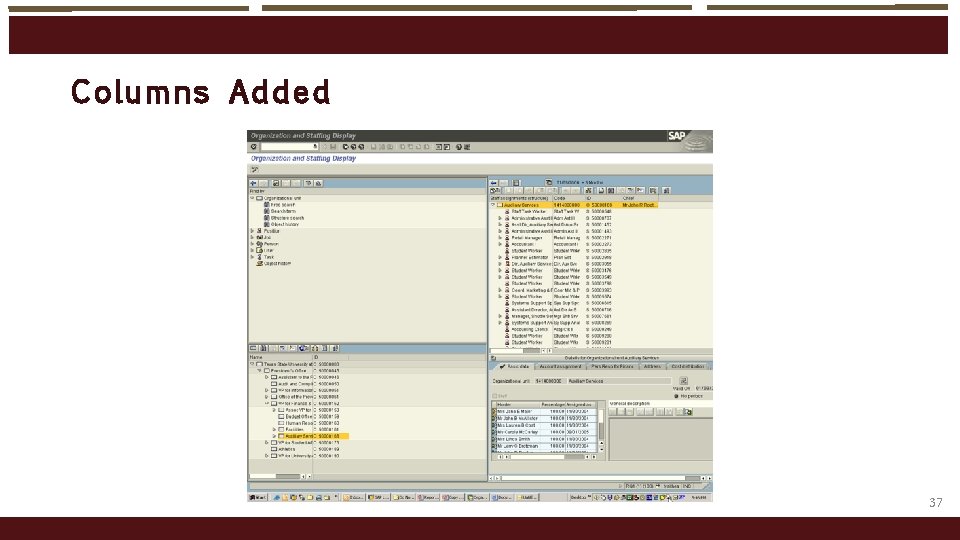Click the Generate shortcut icon in SAP toolbar
This screenshot has height=540, width=960.
[x=447, y=147]
